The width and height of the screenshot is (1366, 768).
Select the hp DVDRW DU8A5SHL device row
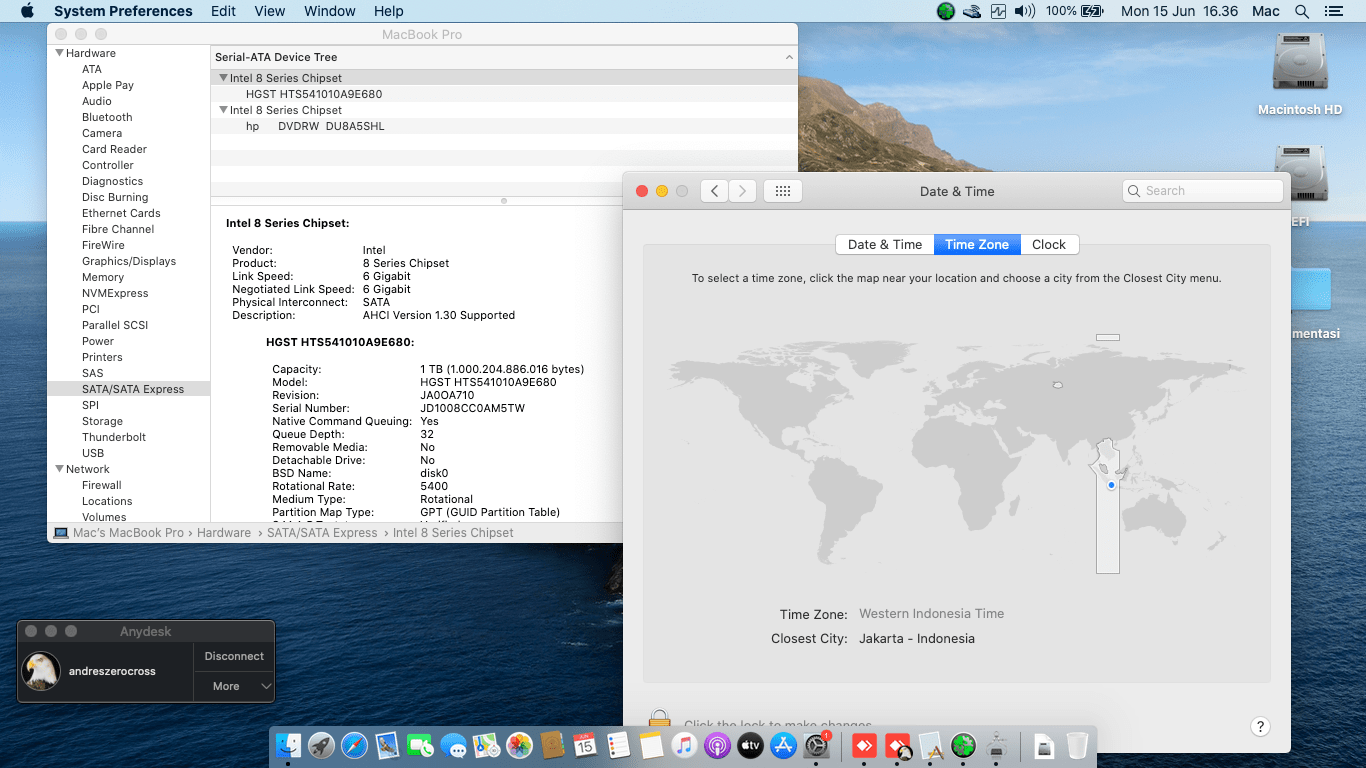[x=504, y=126]
